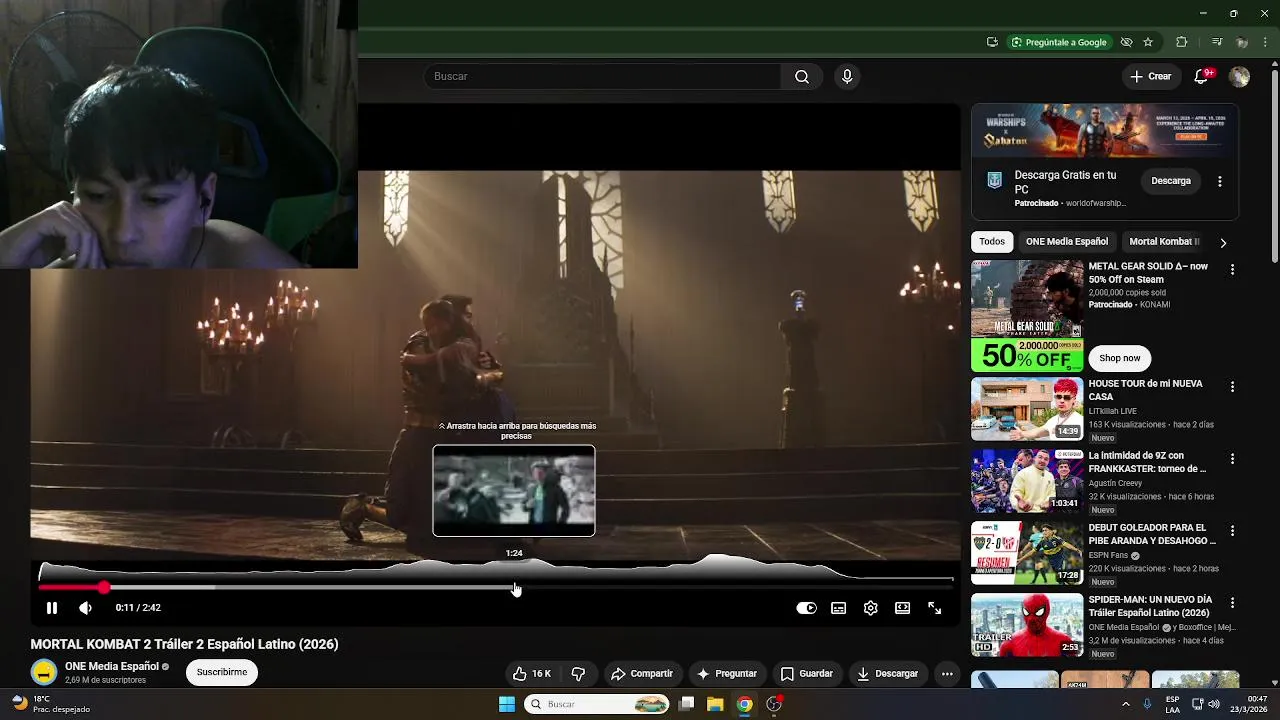This screenshot has width=1280, height=720.
Task: Open options for La intimidad de 9Z video
Action: pos(1232,459)
